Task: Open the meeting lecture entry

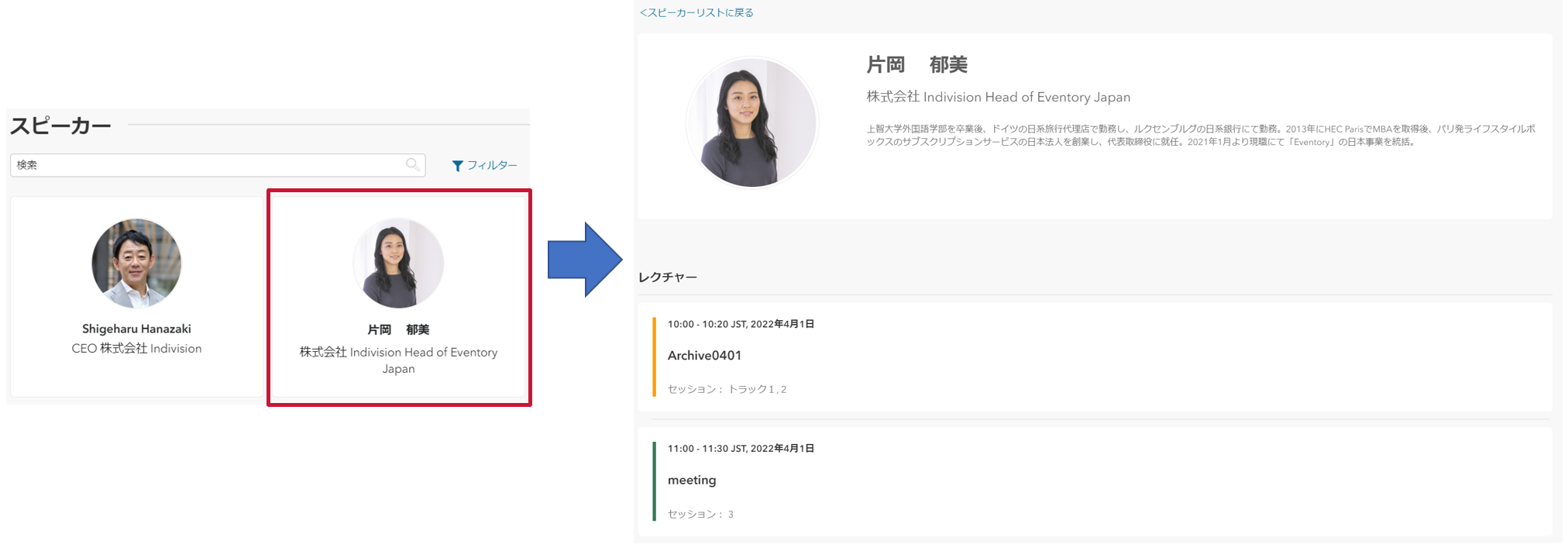Action: [692, 480]
